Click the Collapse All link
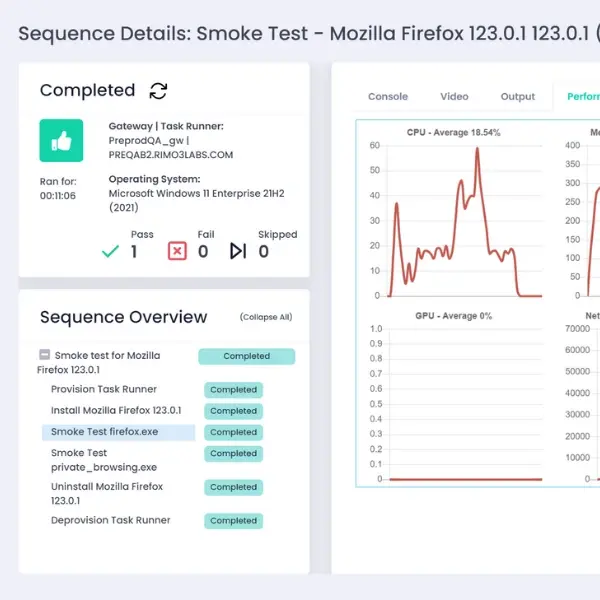 click(x=266, y=317)
